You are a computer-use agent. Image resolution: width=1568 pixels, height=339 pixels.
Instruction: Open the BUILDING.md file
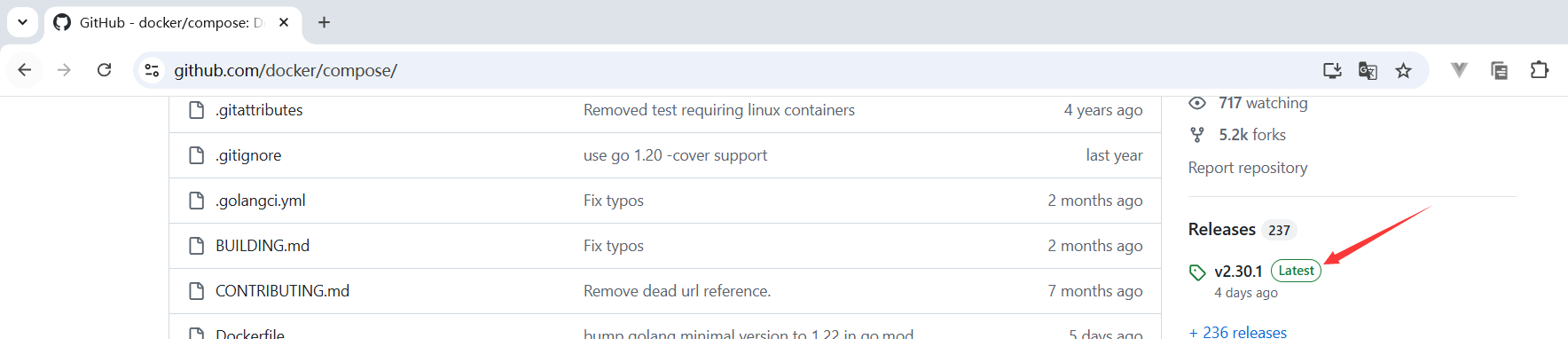tap(263, 246)
